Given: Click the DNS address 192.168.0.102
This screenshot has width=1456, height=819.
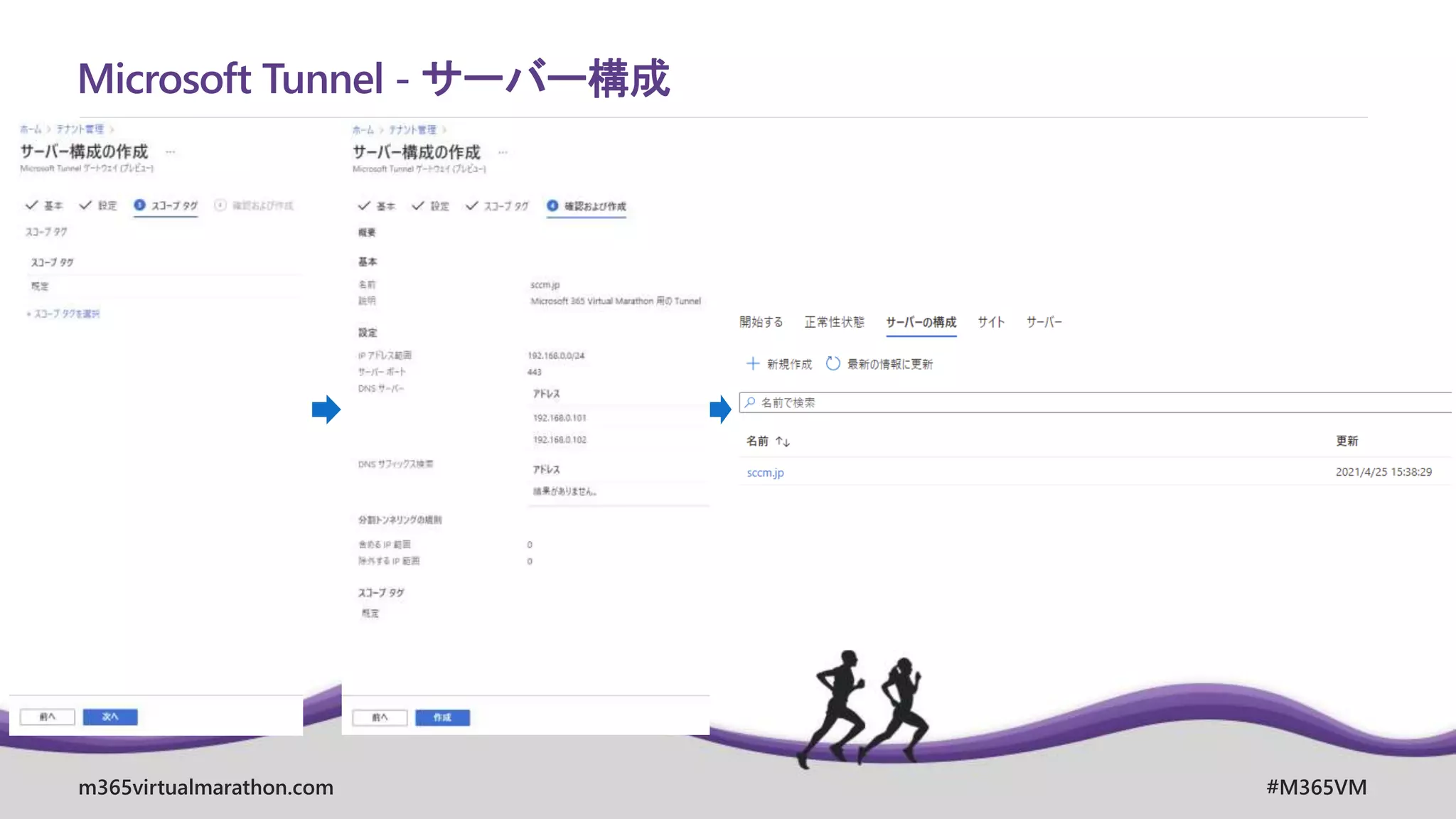Looking at the screenshot, I should tap(560, 440).
